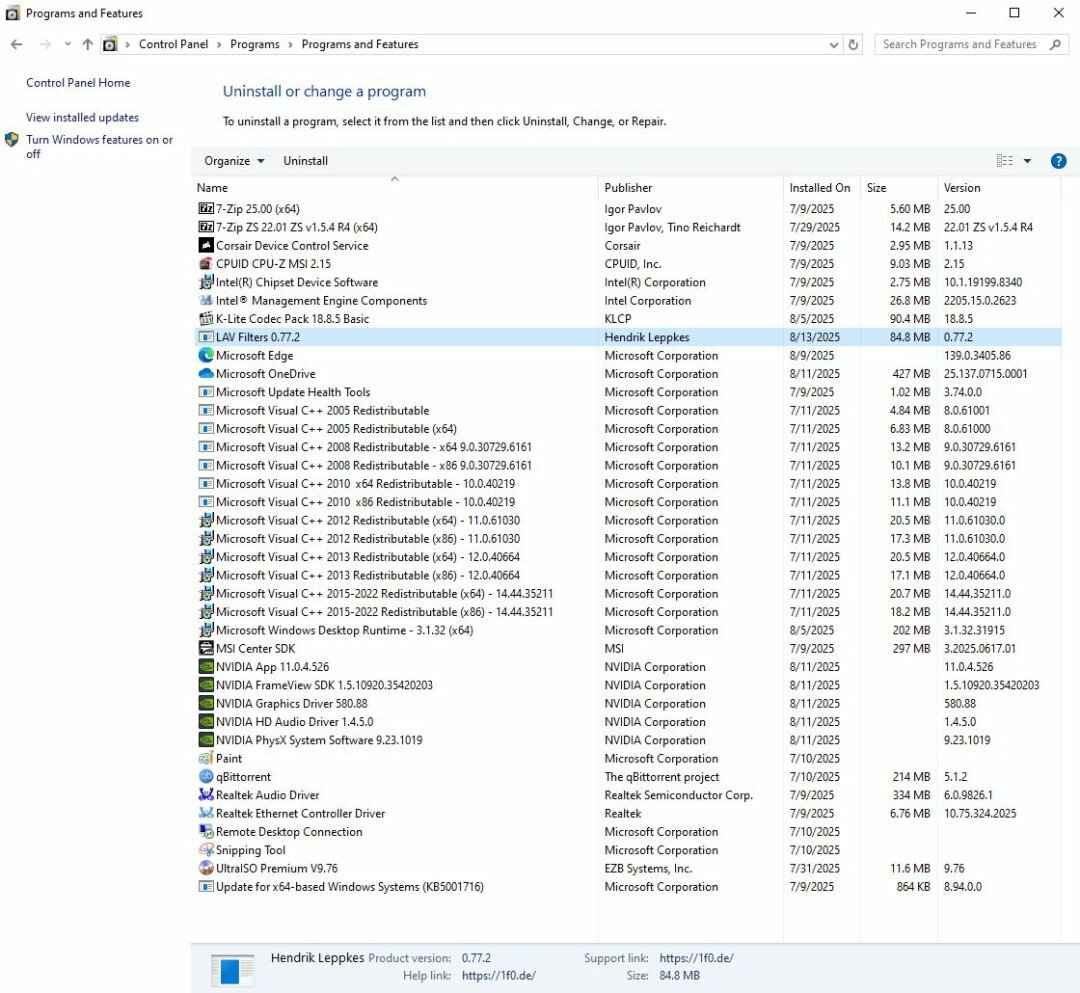
Task: Click the CPUID CPU-Z MSI icon
Action: [x=205, y=264]
